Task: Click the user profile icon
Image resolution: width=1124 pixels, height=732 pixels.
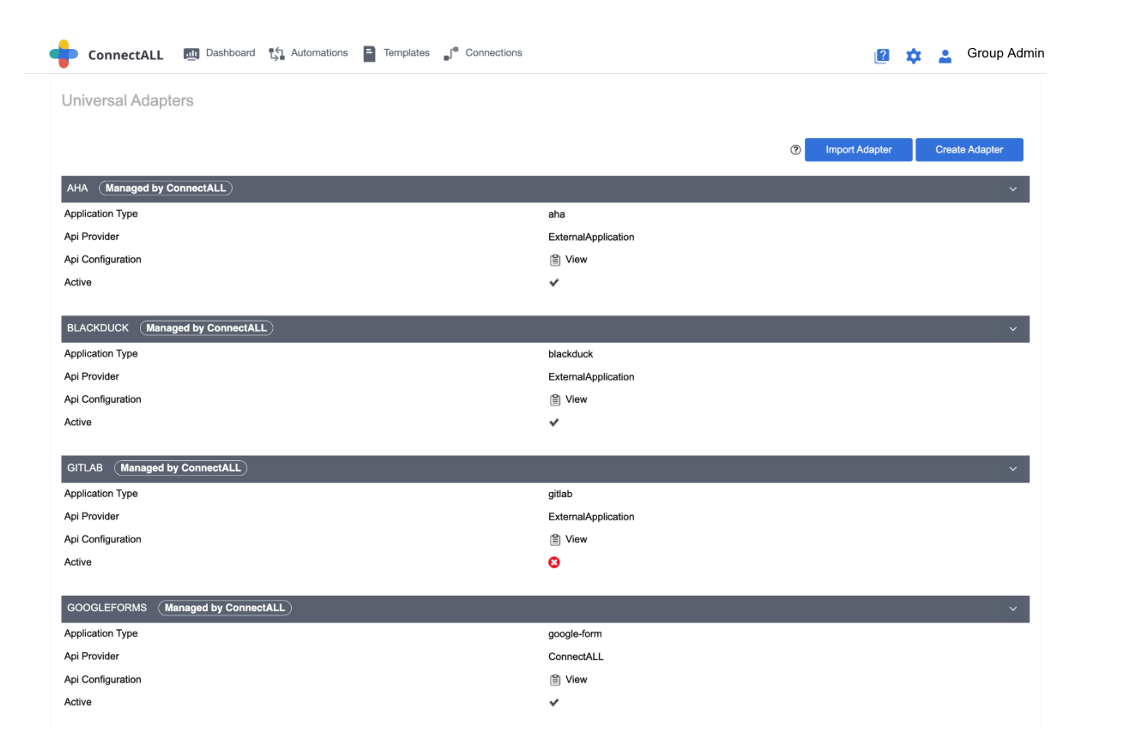Action: coord(945,56)
